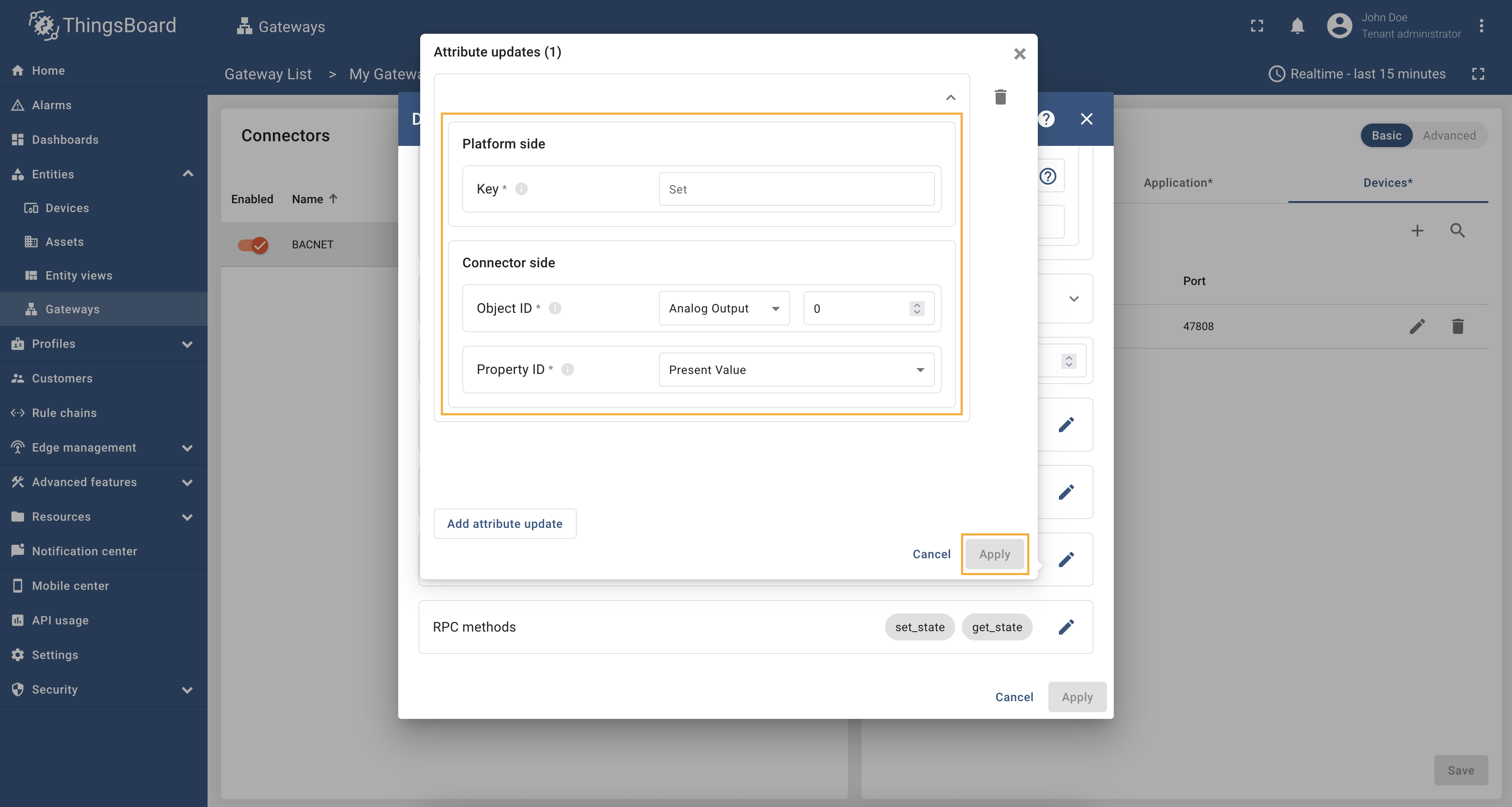Image resolution: width=1512 pixels, height=807 pixels.
Task: Delete the attribute update entry with trash icon
Action: click(1000, 97)
